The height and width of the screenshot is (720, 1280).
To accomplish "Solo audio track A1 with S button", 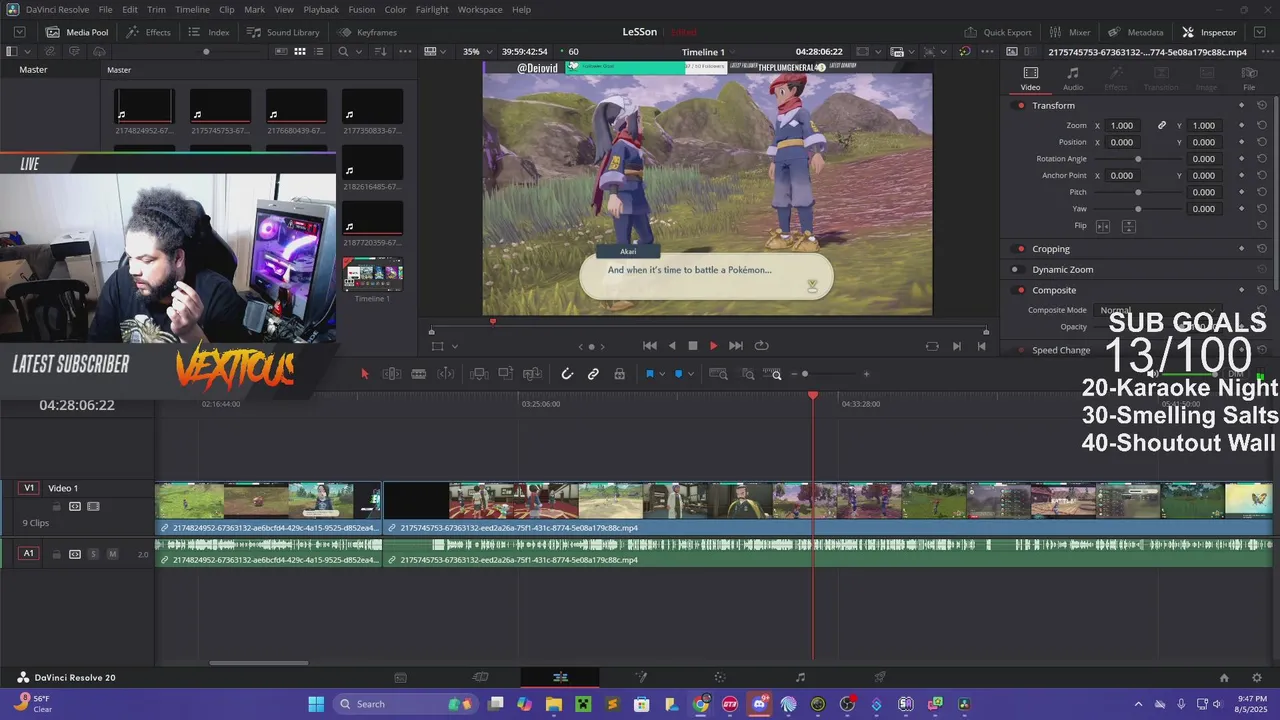I will (93, 554).
